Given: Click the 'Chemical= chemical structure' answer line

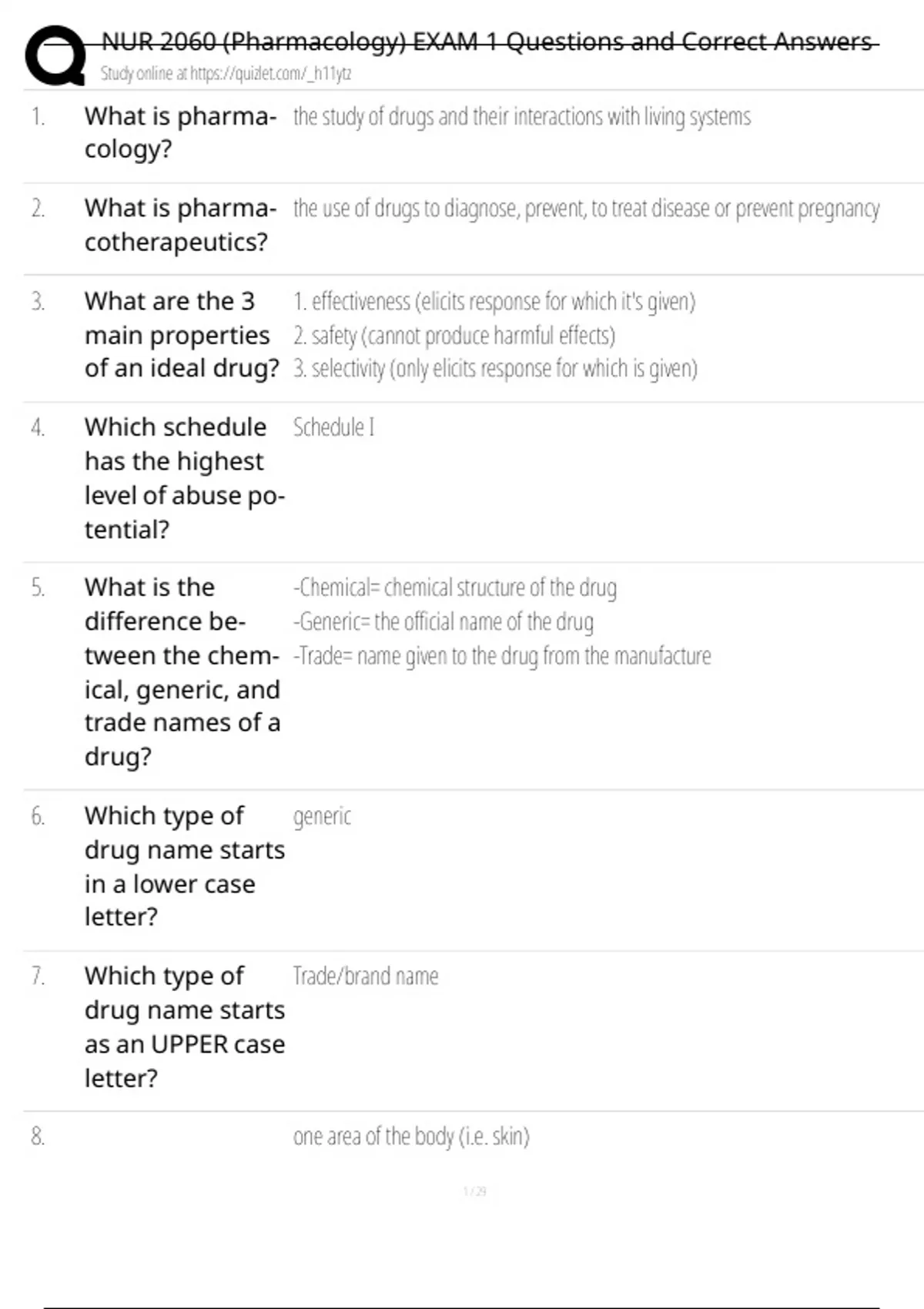Looking at the screenshot, I should [454, 588].
